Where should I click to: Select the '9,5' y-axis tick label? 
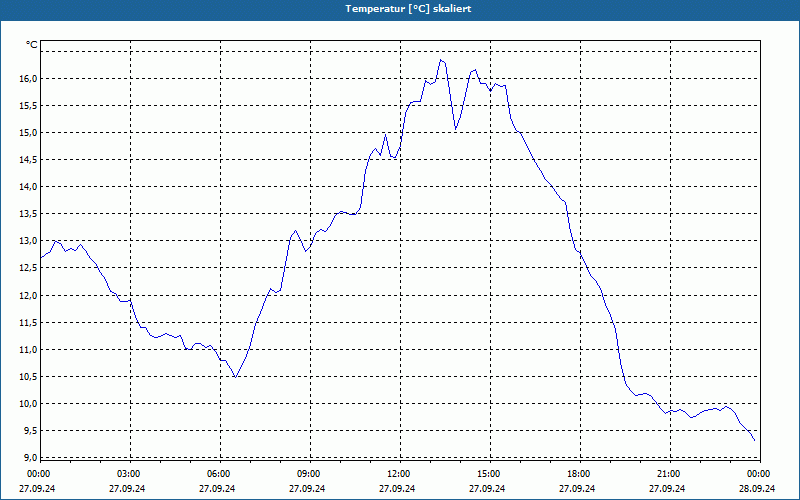(31, 431)
